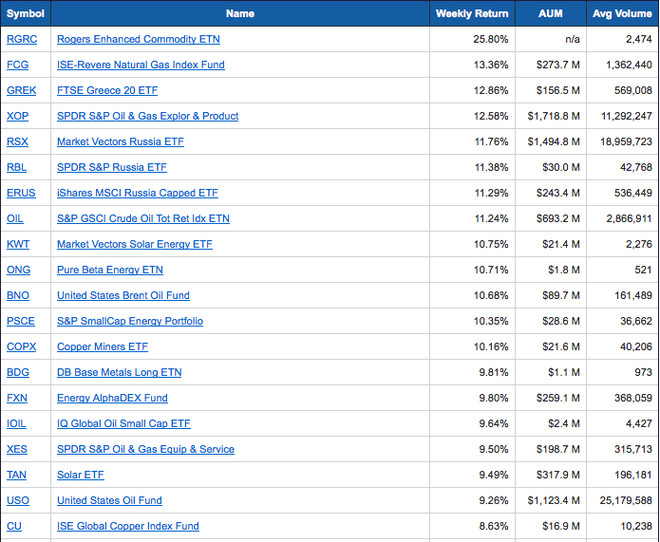Click the PSCE ticker link
The height and width of the screenshot is (542, 660).
(x=21, y=321)
